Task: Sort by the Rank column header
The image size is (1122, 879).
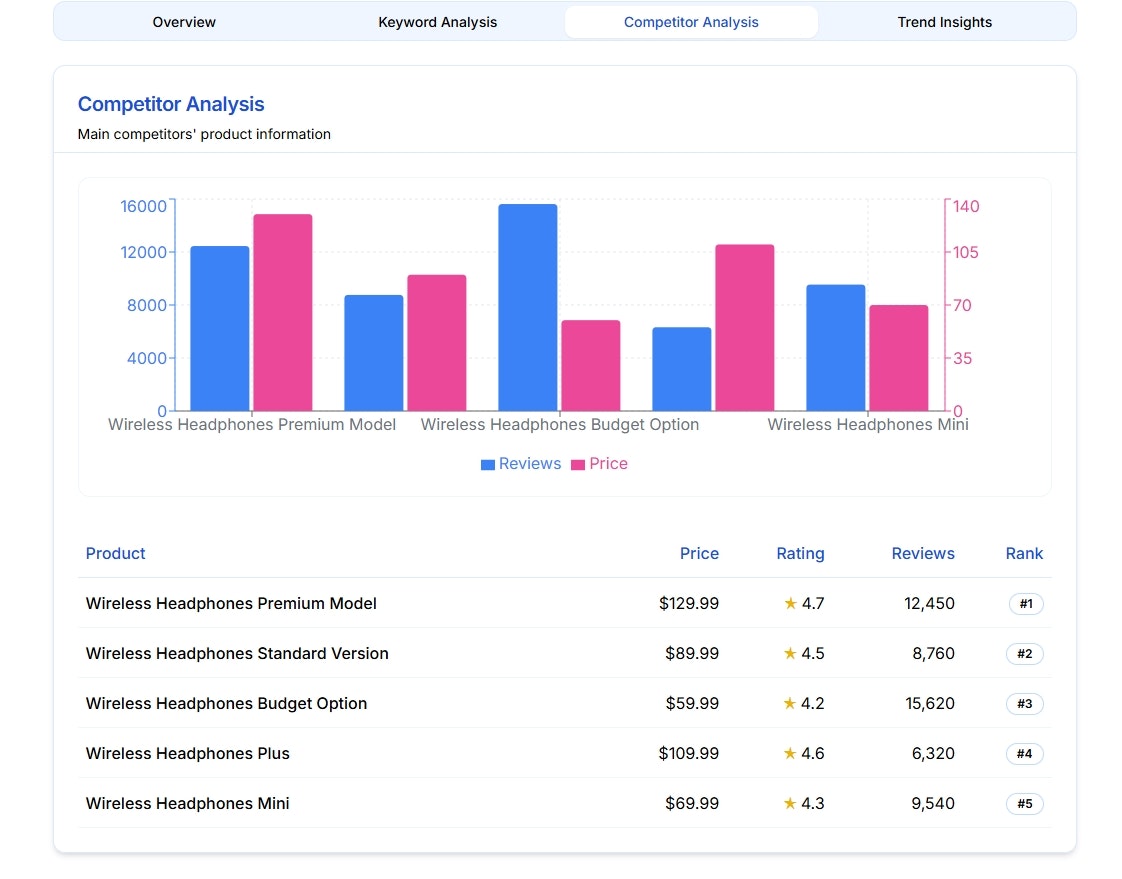Action: tap(1024, 553)
